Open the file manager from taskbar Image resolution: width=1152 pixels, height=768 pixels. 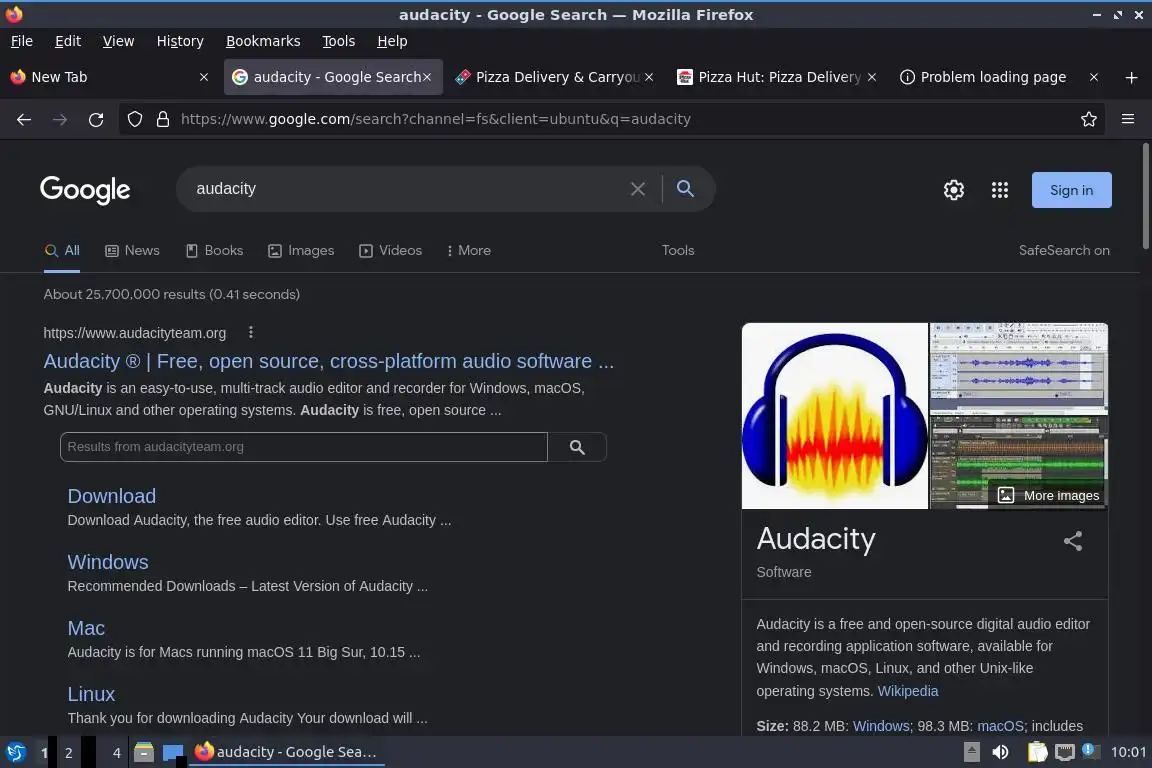click(144, 753)
